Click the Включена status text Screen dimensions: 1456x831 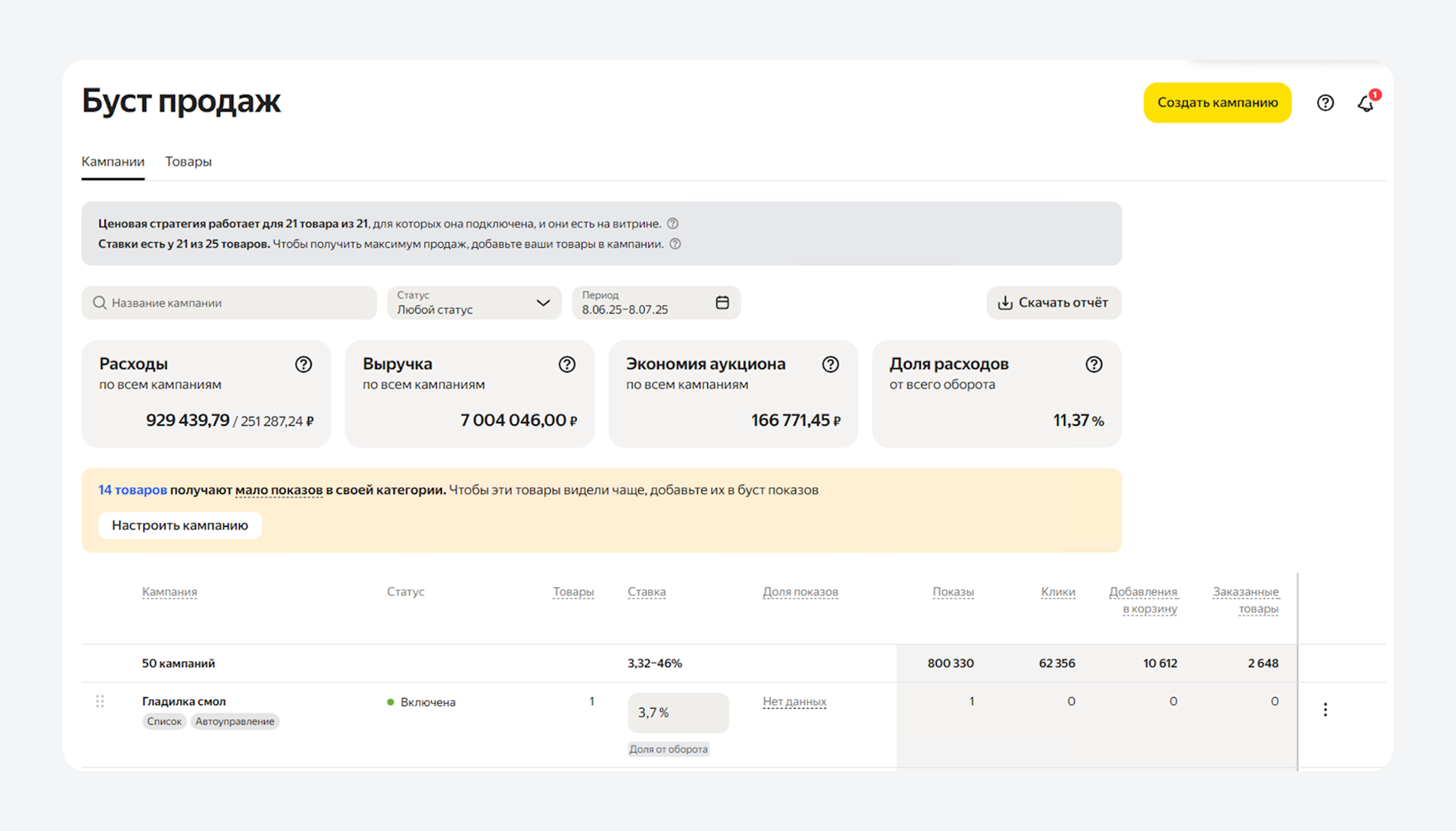[x=428, y=702]
